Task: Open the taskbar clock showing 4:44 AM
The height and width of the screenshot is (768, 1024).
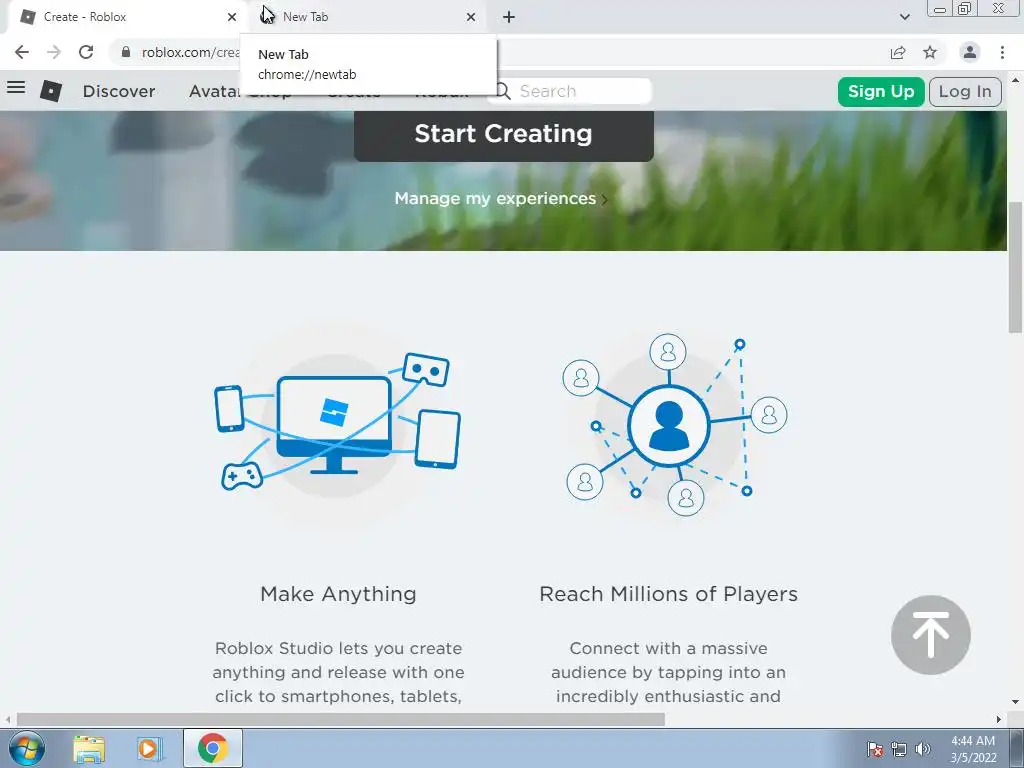Action: pos(973,749)
